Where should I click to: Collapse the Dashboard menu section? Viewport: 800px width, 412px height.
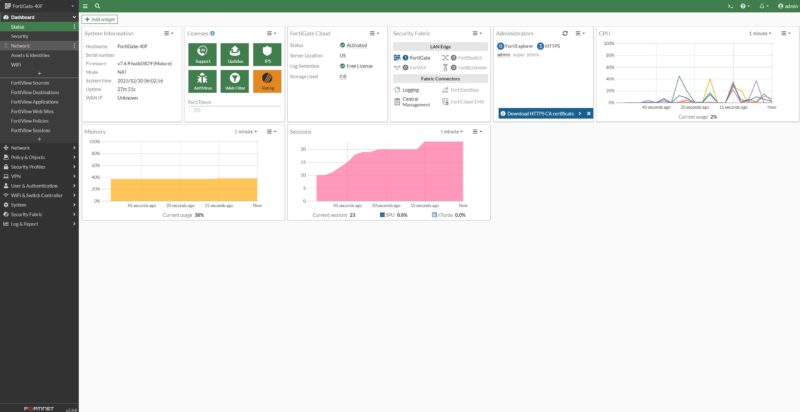[x=39, y=17]
